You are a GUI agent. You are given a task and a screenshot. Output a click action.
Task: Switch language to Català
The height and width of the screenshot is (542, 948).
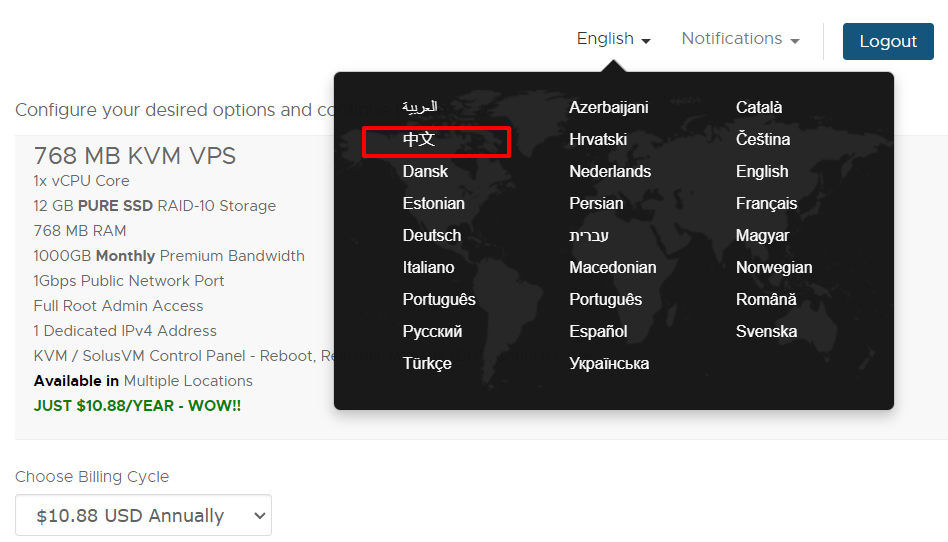coord(759,107)
